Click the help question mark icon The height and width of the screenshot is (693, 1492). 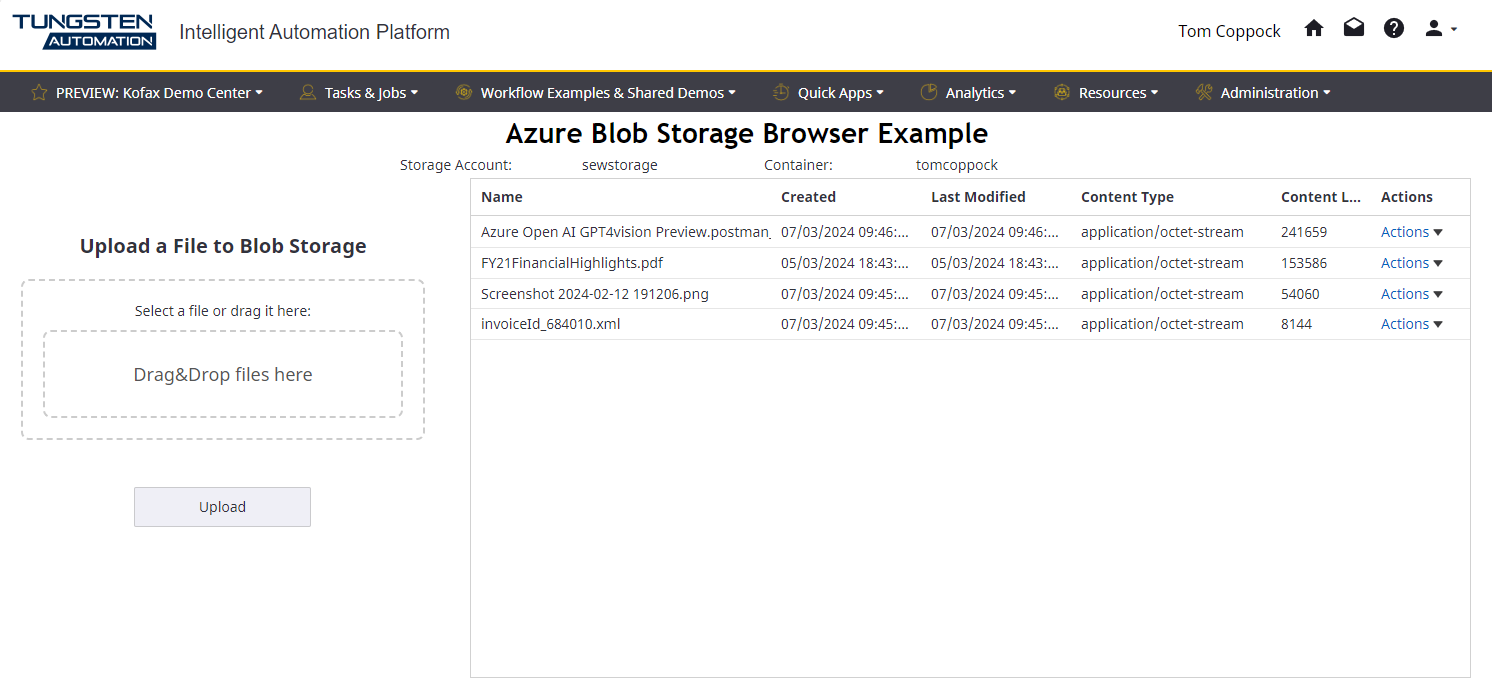click(1394, 29)
